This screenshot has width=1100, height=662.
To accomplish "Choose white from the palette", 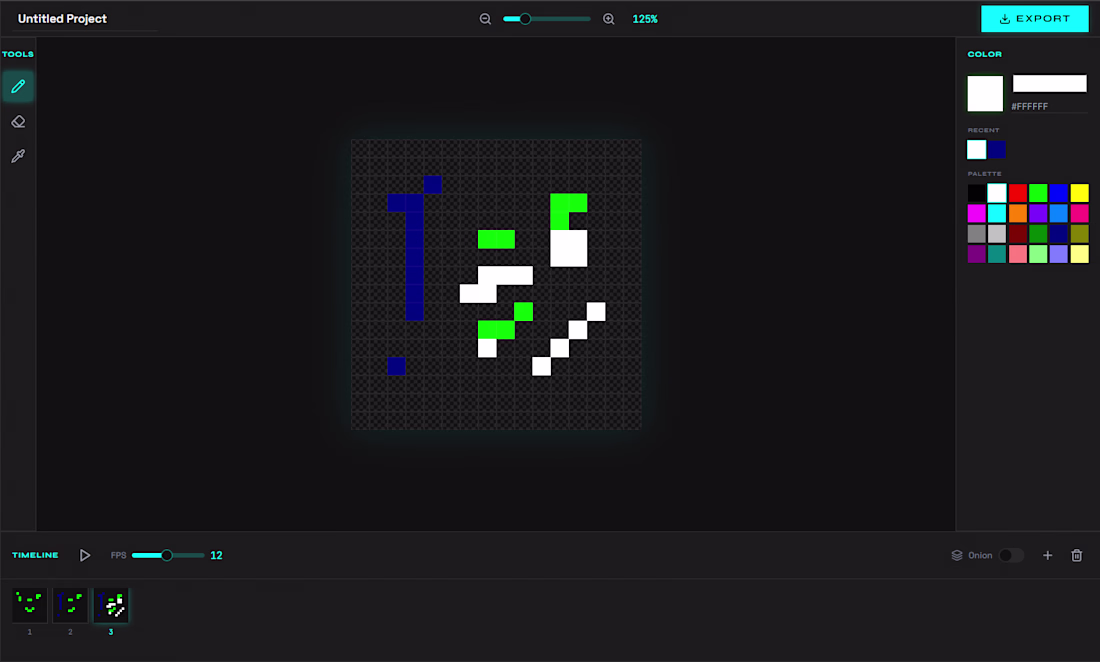I will coord(997,193).
